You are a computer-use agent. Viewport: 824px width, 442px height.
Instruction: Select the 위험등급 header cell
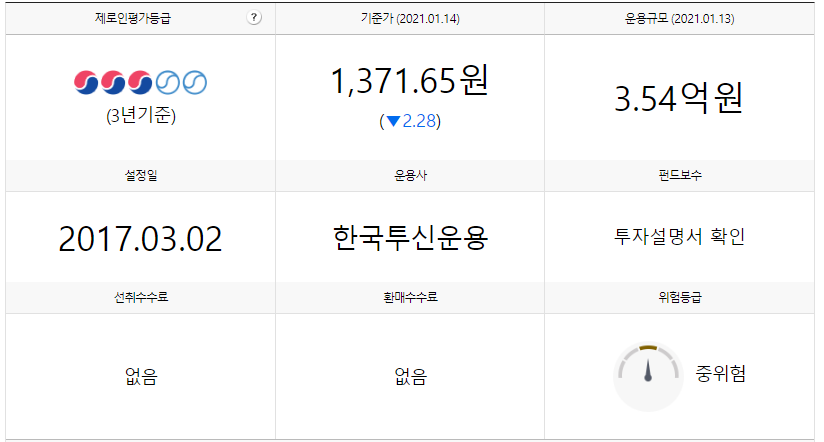pyautogui.click(x=679, y=297)
